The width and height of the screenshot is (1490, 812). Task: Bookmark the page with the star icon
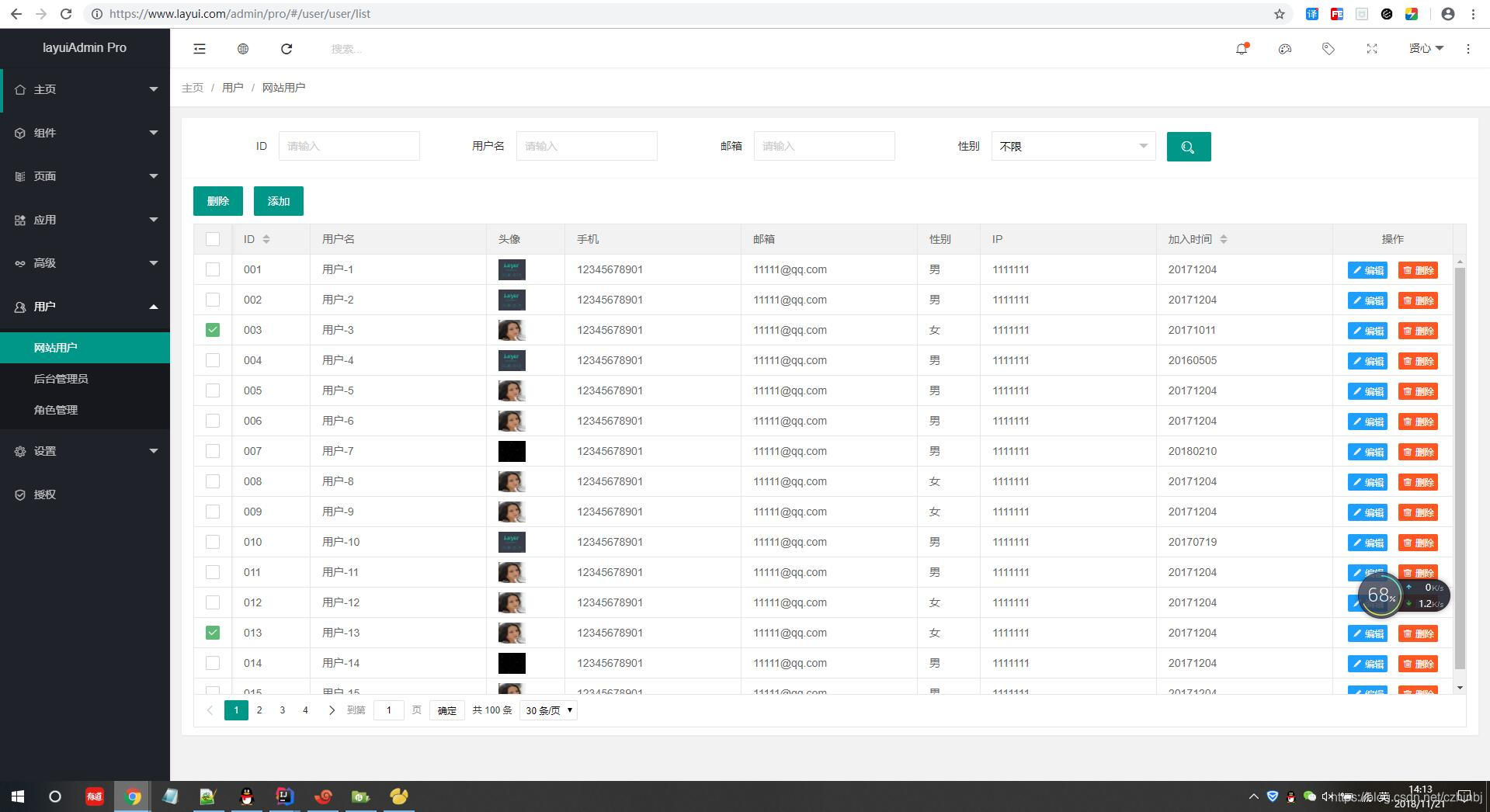[x=1280, y=14]
